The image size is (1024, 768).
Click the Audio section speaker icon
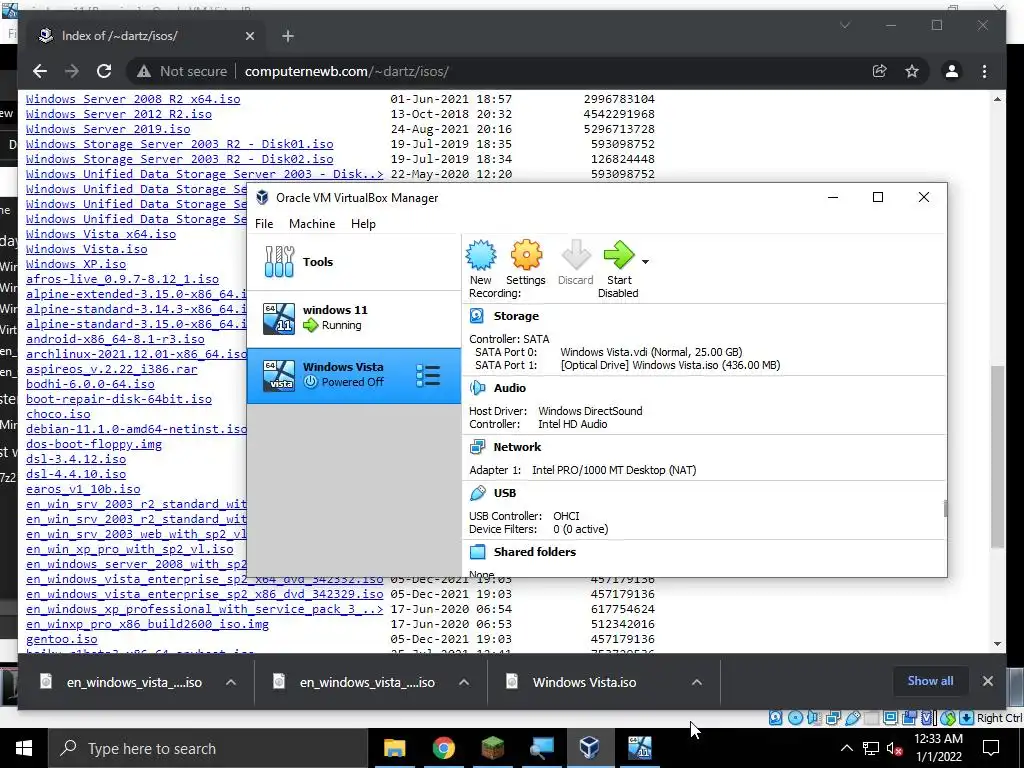[477, 388]
